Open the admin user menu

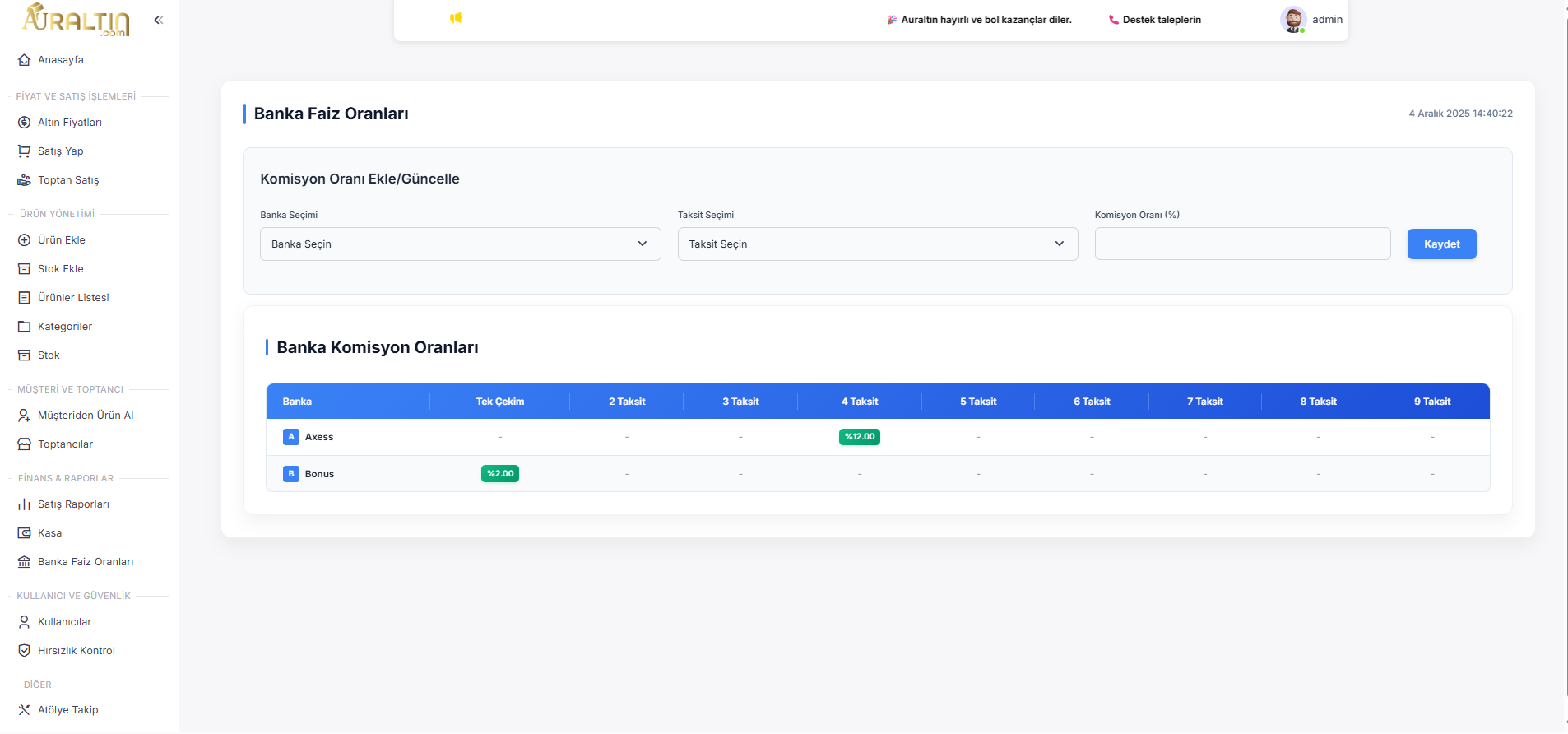point(1326,20)
